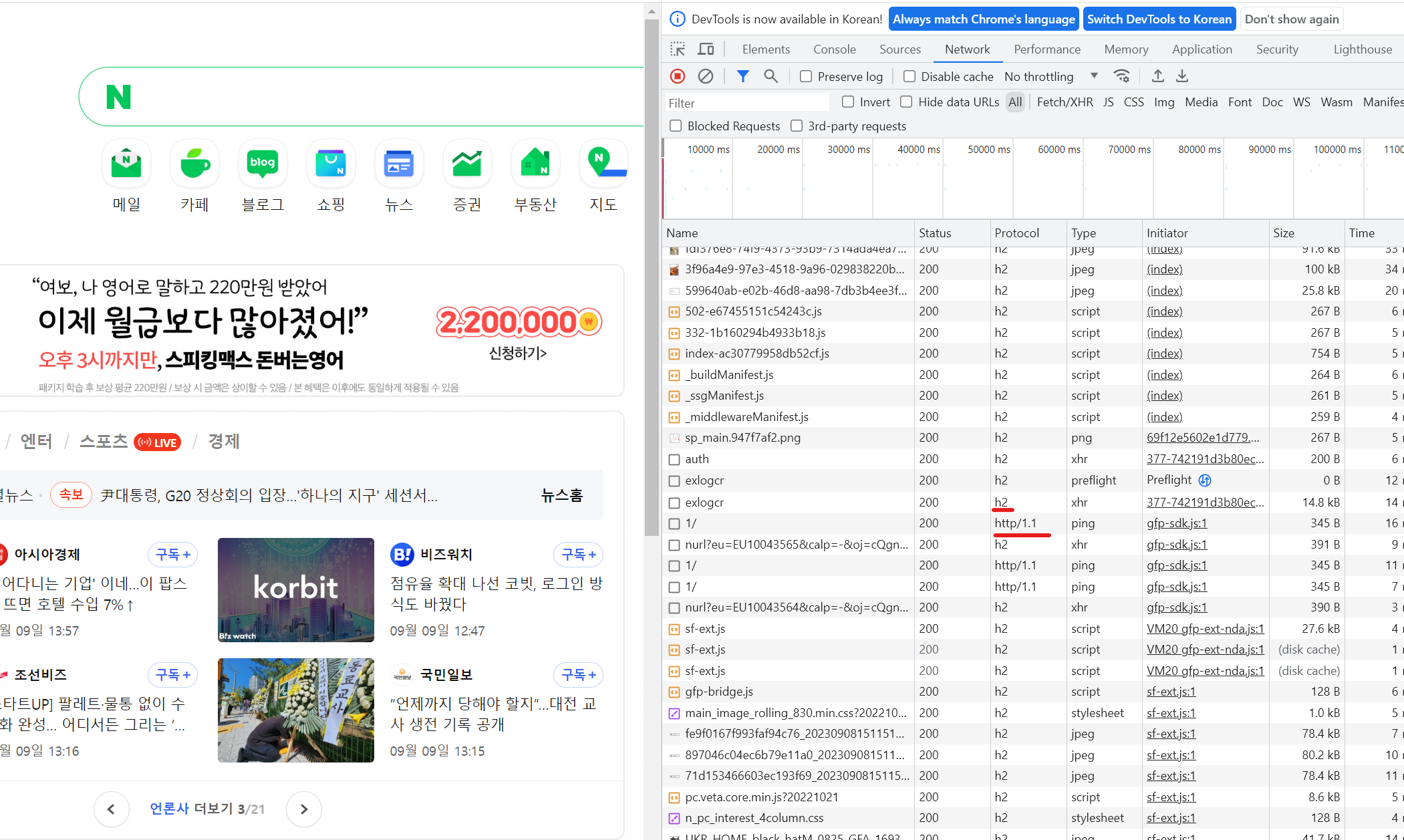Open network search with the magnifier icon
Screen dimensions: 1404x840
coord(770,76)
